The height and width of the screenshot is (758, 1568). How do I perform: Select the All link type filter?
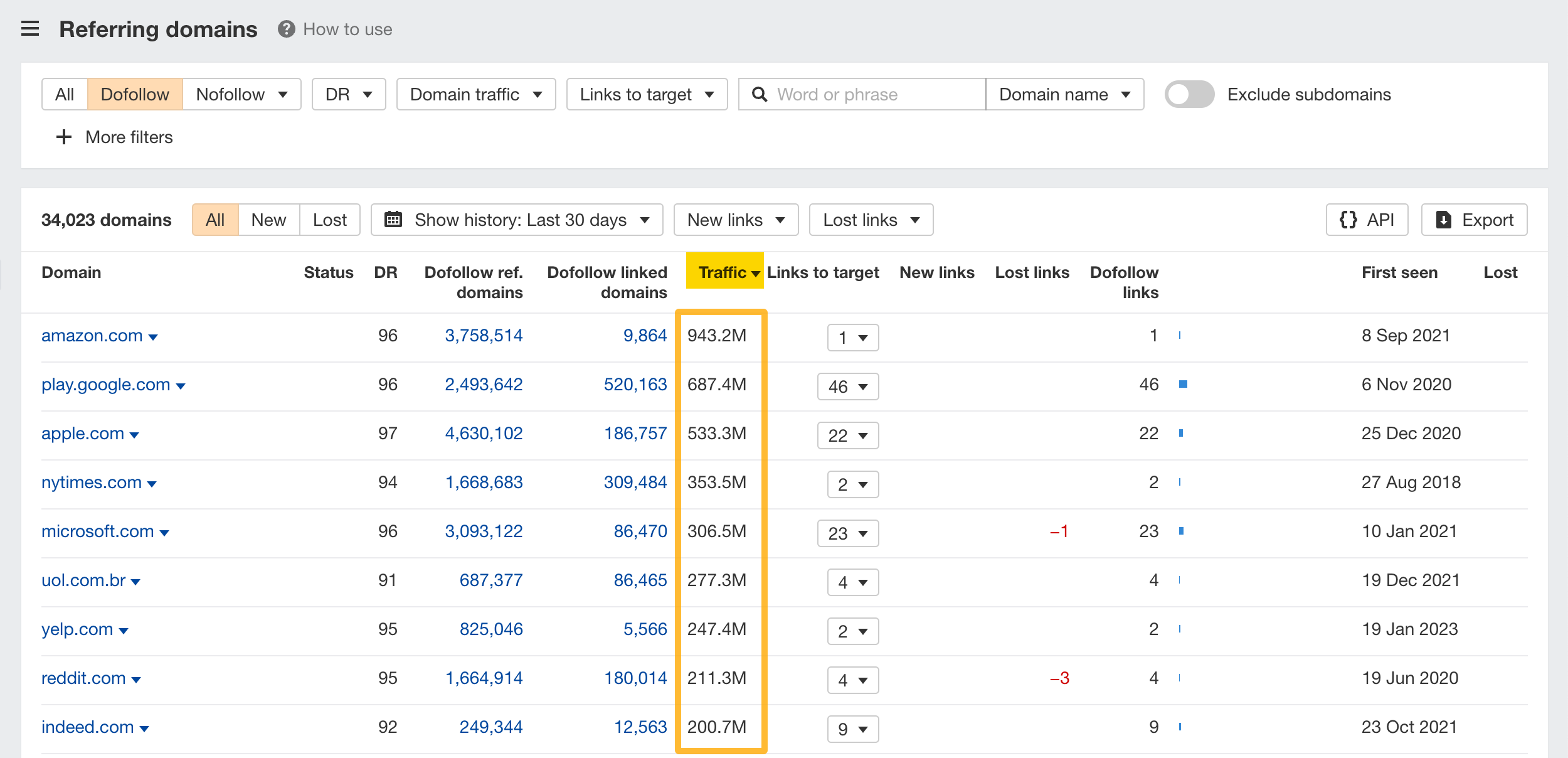(65, 95)
